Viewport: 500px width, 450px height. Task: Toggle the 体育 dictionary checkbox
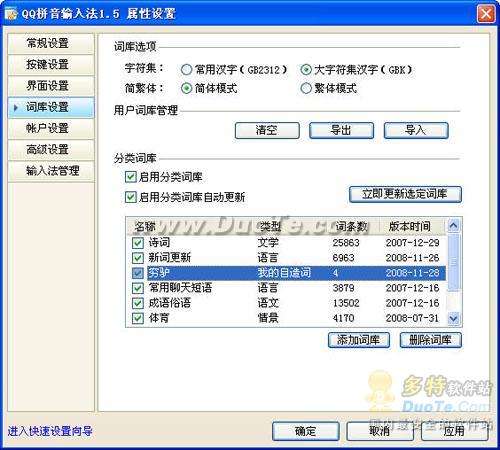[x=138, y=318]
